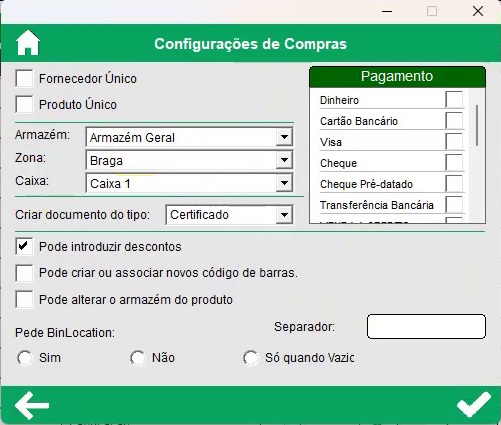Tick the Visa payment checkbox
Image resolution: width=501 pixels, height=425 pixels.
[x=454, y=141]
